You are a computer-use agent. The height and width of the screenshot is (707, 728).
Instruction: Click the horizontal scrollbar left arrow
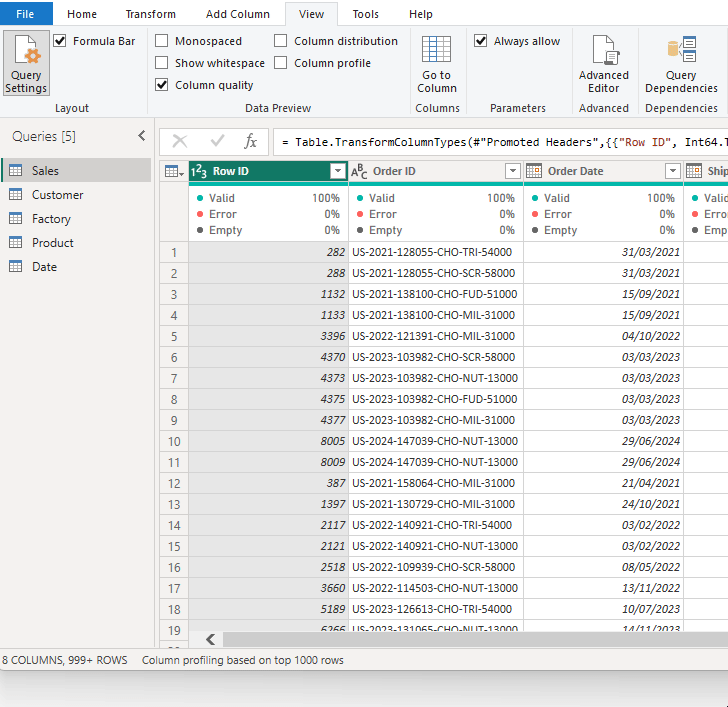pos(210,640)
